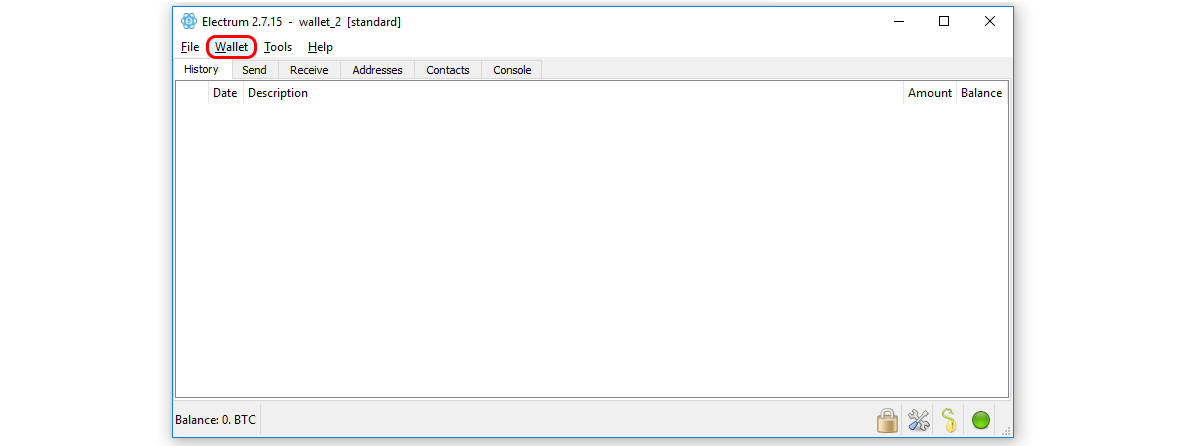
Task: Sort by the Description column header
Action: coord(573,93)
